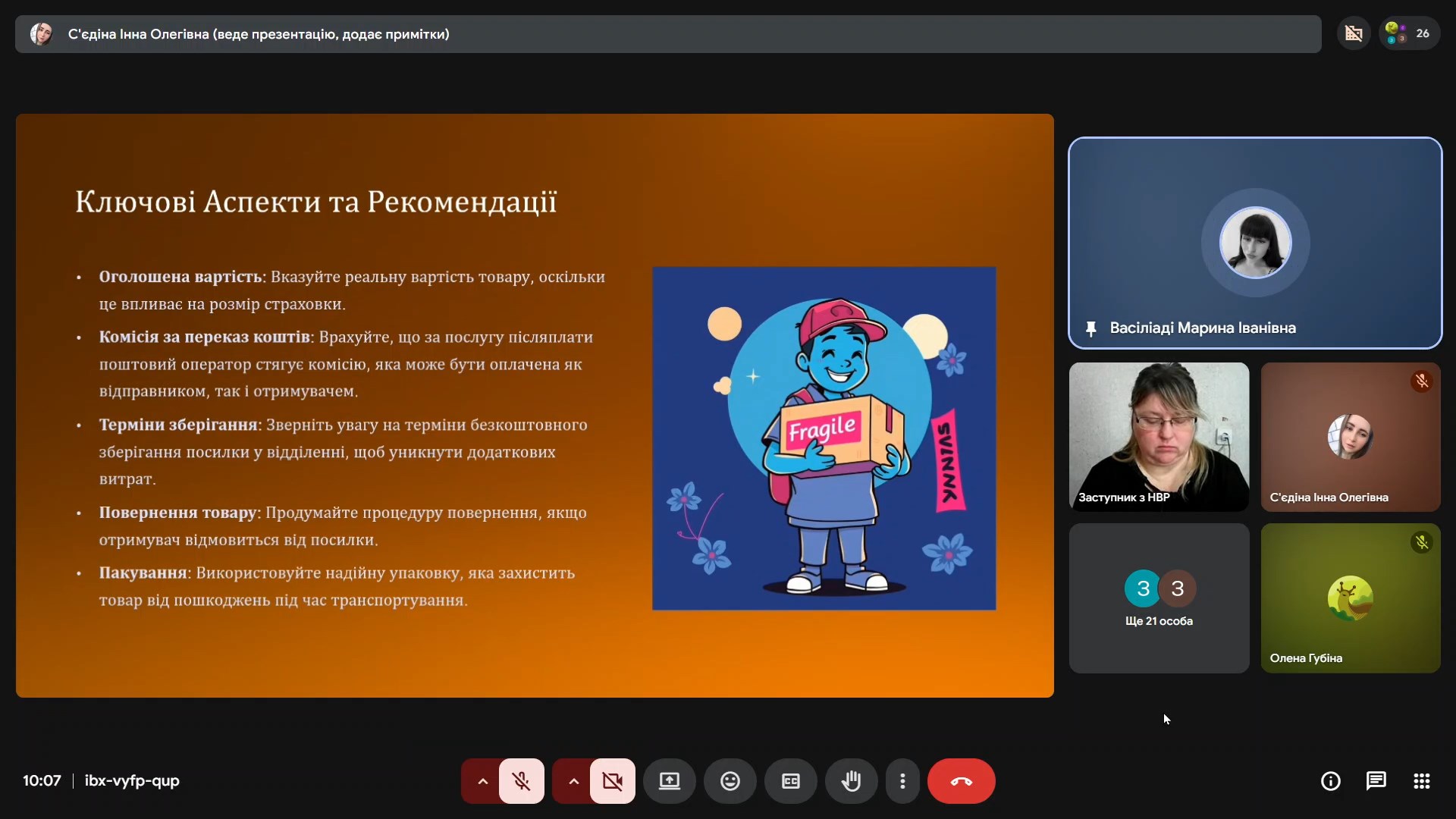1456x819 pixels.
Task: Unmute the microphone button
Action: 521,781
